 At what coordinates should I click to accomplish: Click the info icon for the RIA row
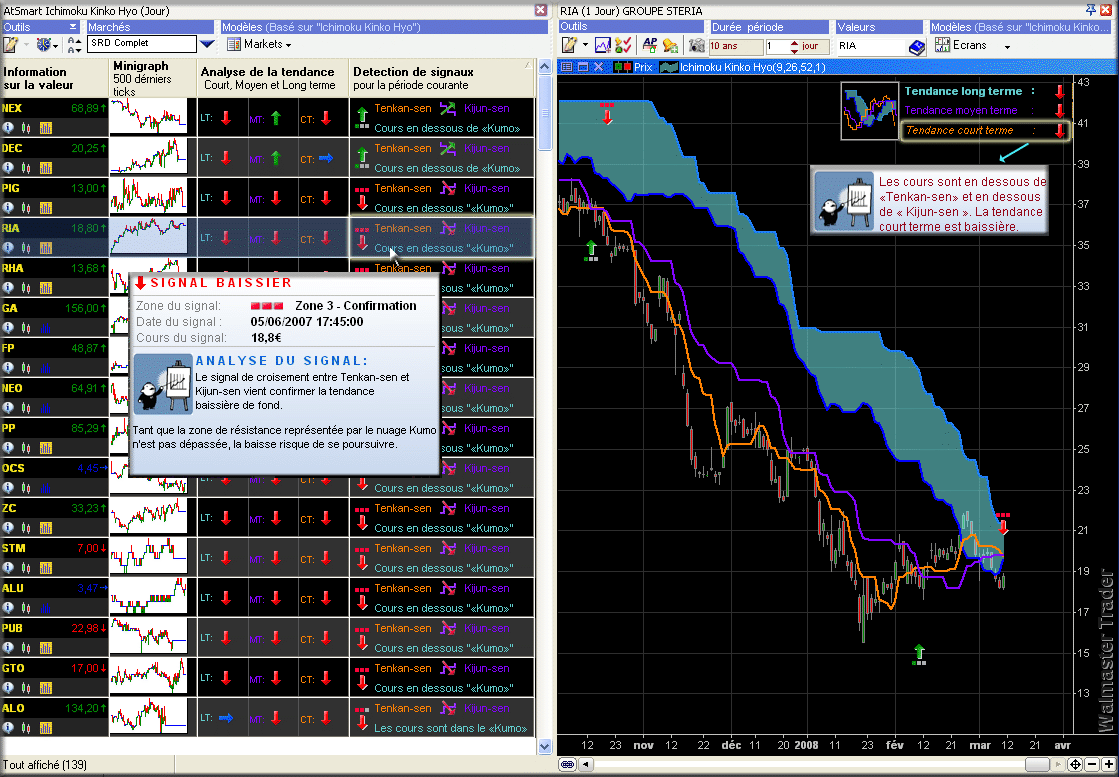pyautogui.click(x=9, y=248)
